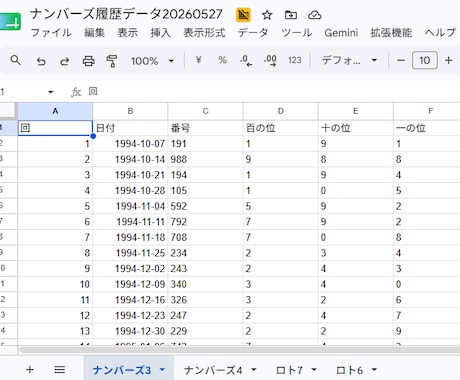Activate the paint format tool

tap(112, 61)
